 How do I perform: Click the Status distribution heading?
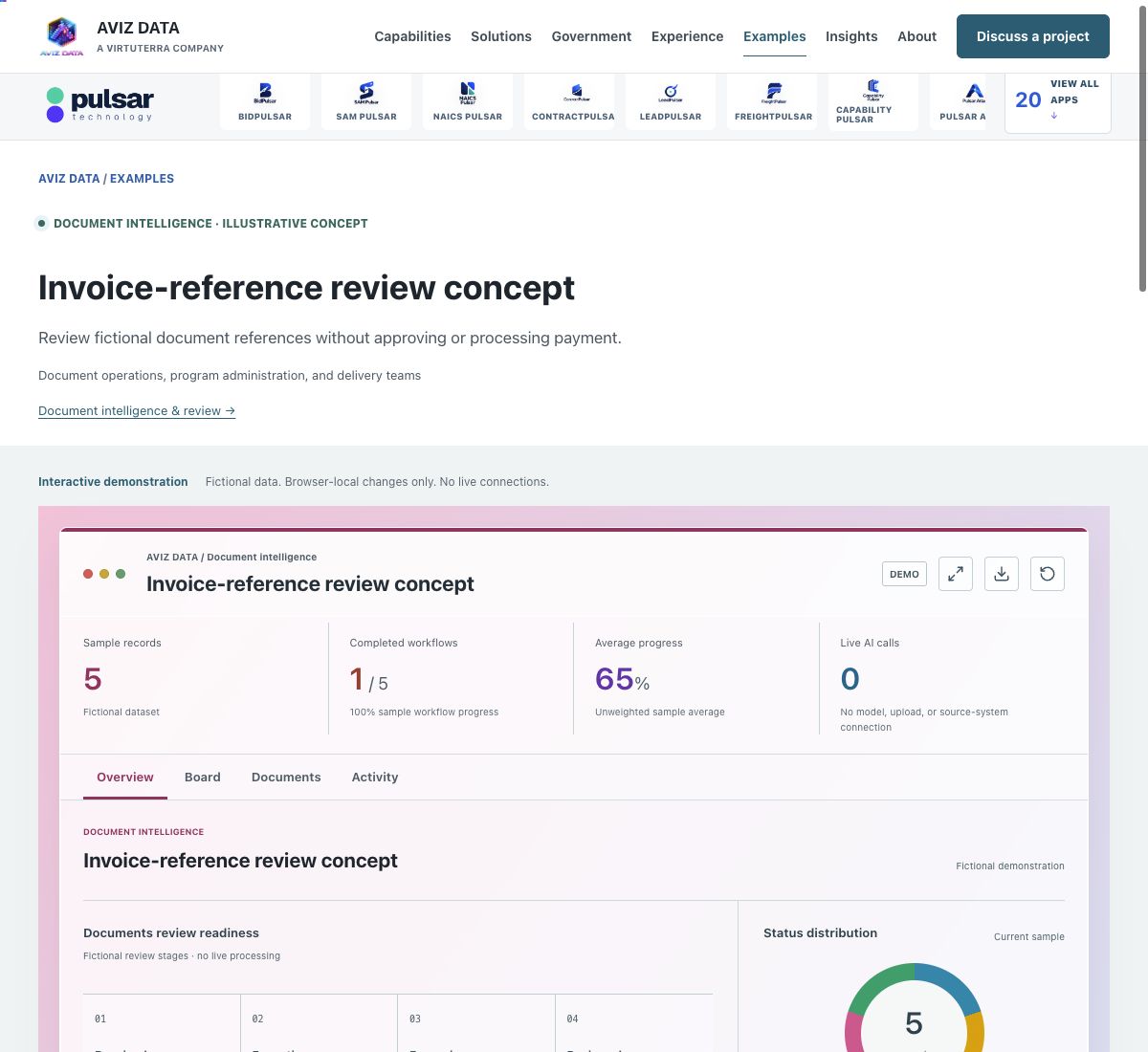[x=820, y=933]
